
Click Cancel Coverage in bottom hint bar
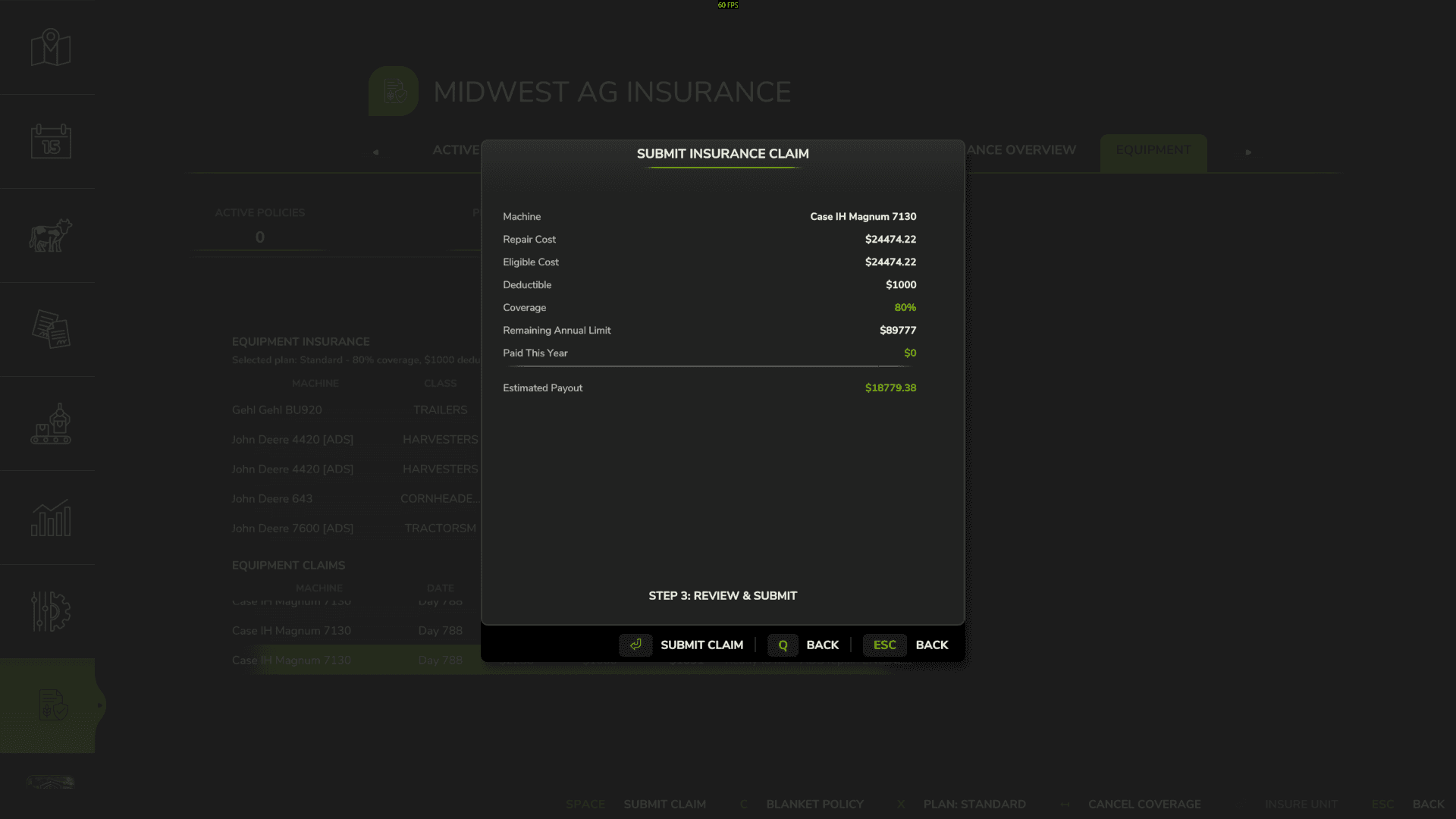(x=1144, y=804)
